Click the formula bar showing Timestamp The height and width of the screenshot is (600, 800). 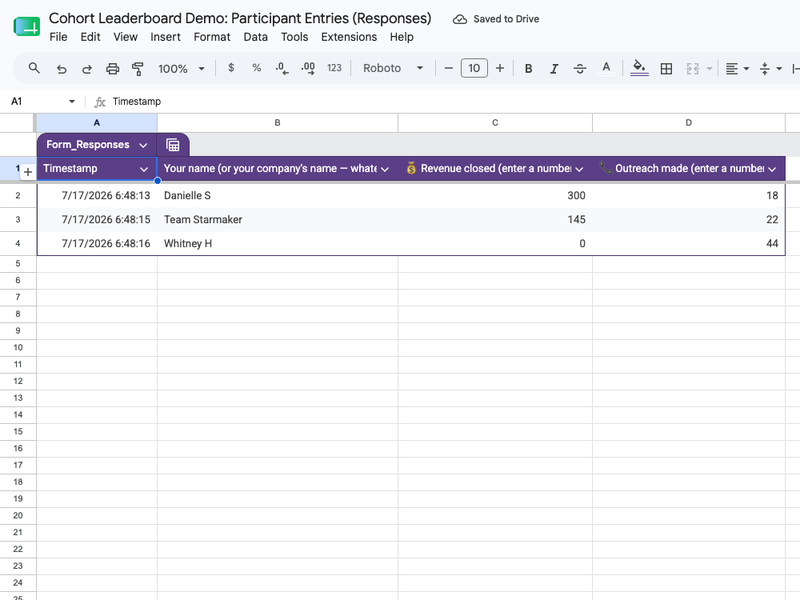[137, 102]
